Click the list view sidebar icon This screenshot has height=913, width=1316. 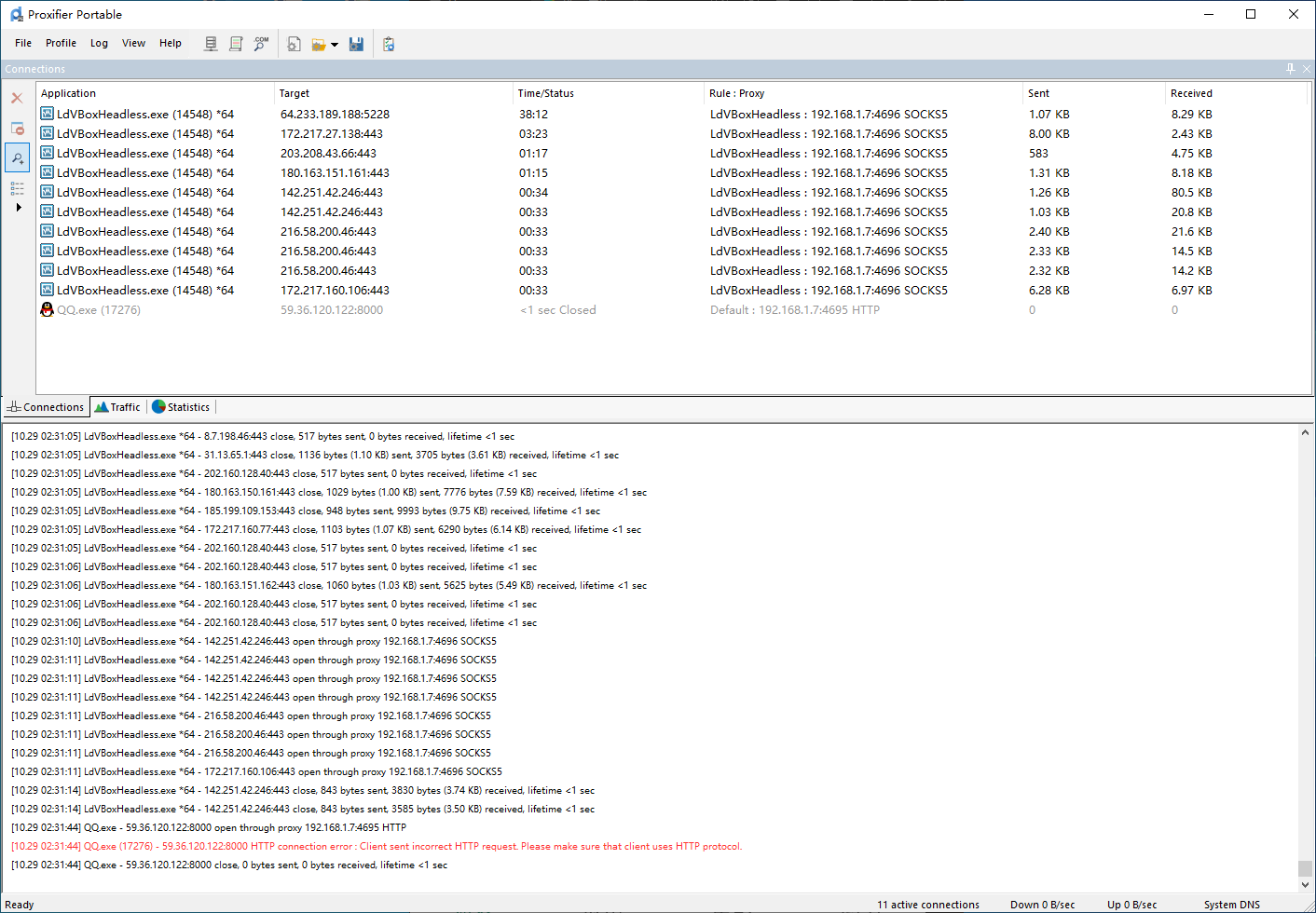pyautogui.click(x=17, y=188)
